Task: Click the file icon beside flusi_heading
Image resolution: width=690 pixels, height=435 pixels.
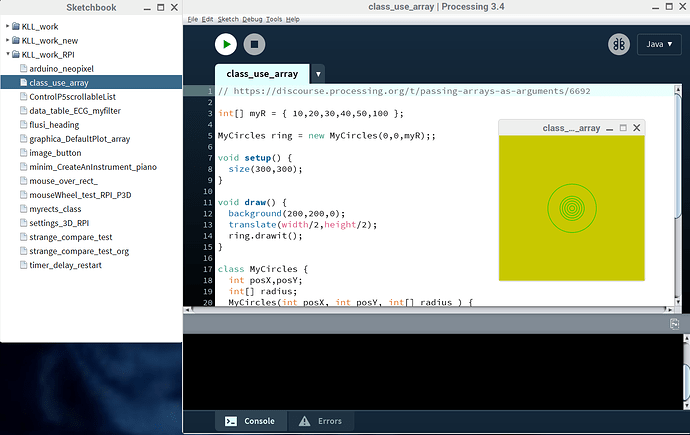Action: click(24, 124)
